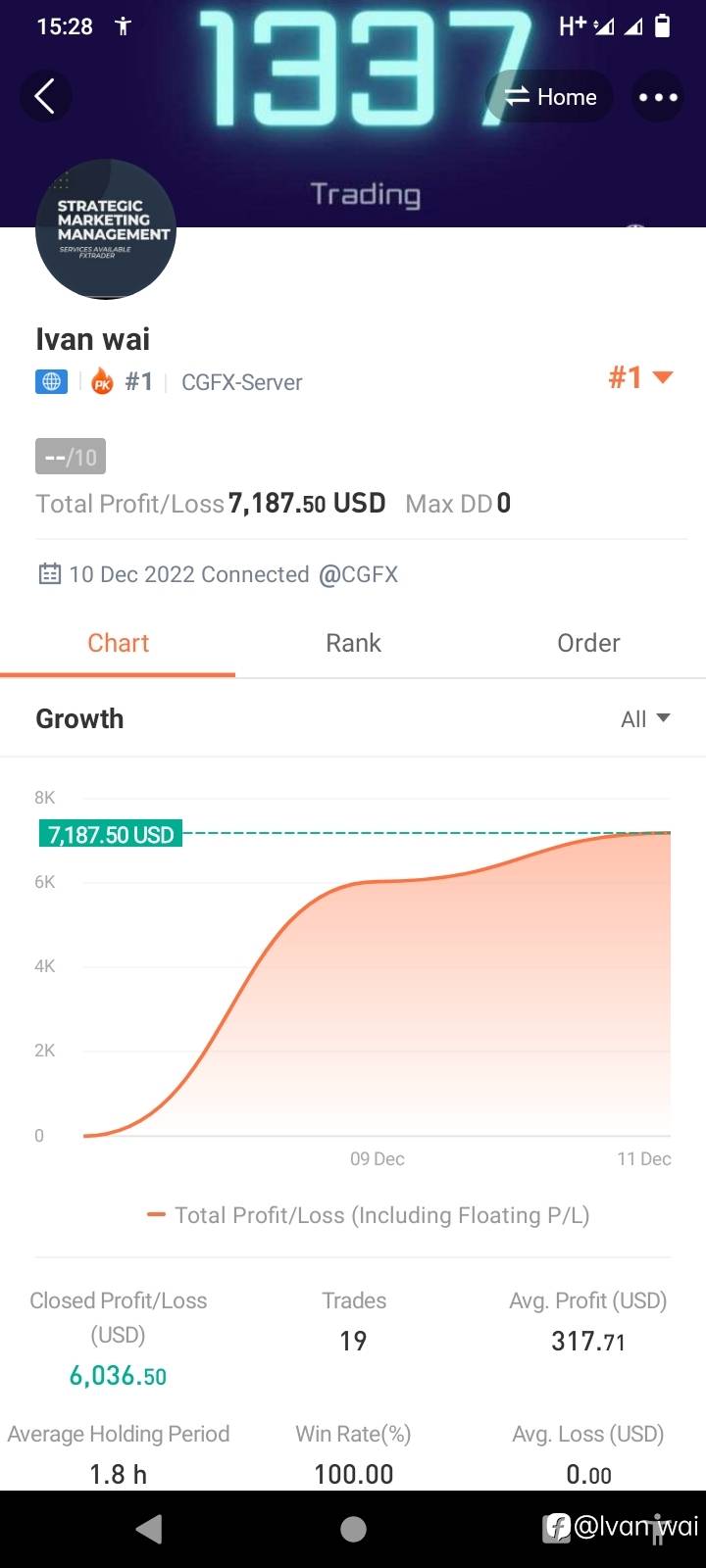
Task: Tap the 7,187.50 USD chart value marker
Action: coord(111,835)
